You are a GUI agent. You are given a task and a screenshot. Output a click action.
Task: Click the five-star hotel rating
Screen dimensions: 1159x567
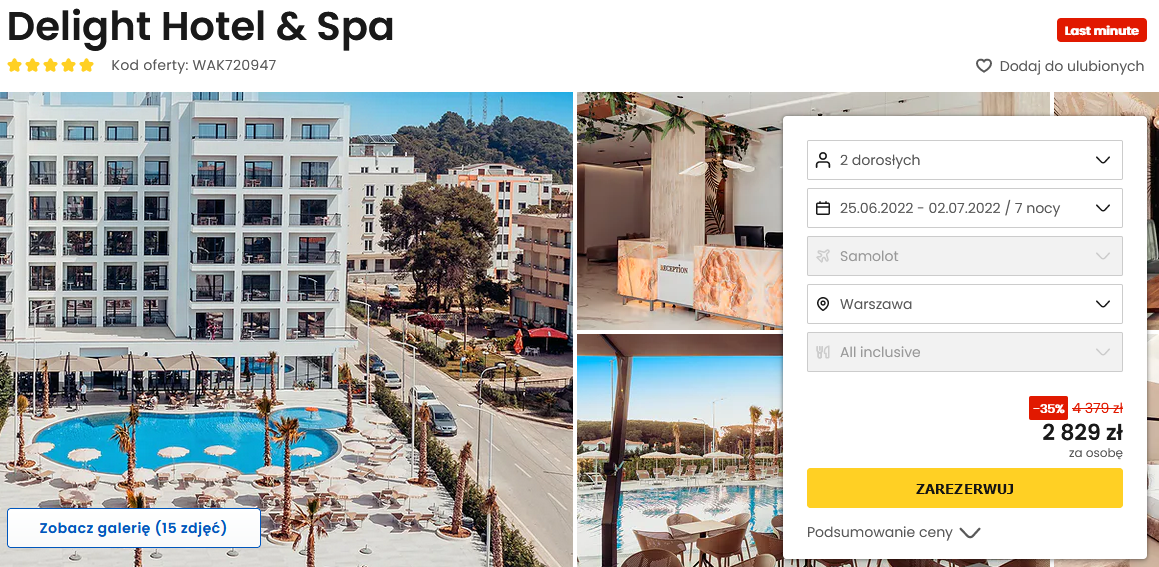50,65
